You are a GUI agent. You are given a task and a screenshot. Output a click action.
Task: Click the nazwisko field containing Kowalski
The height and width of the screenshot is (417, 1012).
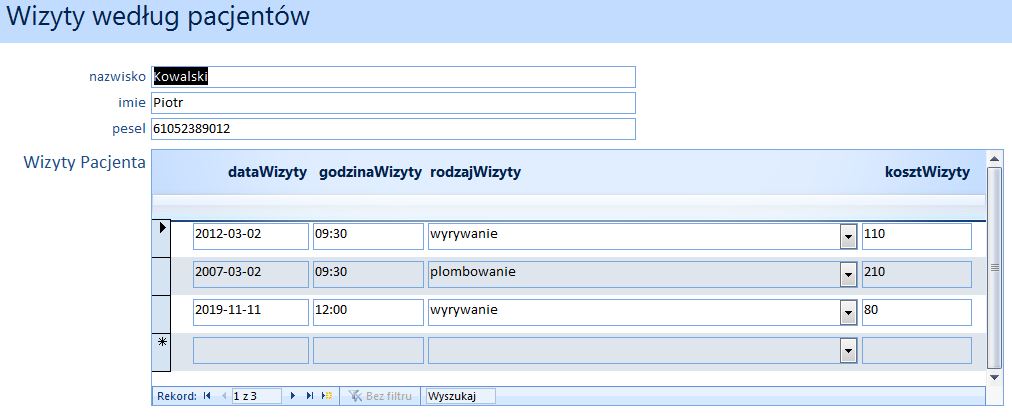coord(394,77)
